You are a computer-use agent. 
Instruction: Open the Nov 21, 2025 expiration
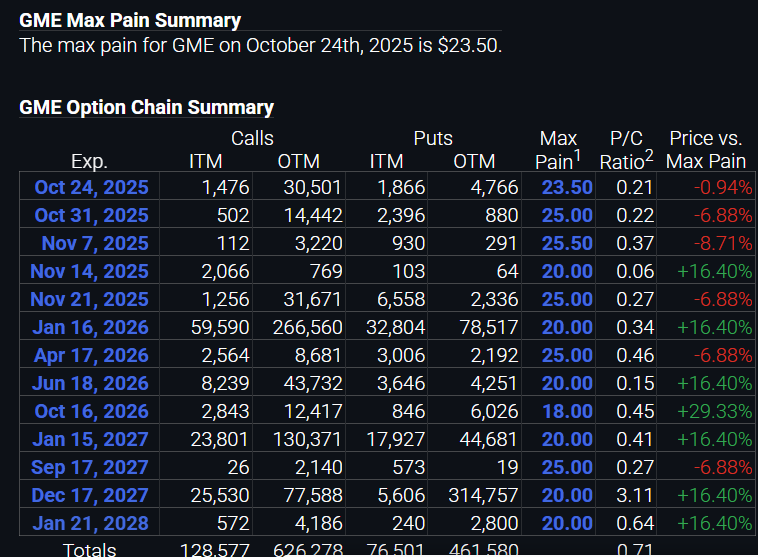coord(89,299)
